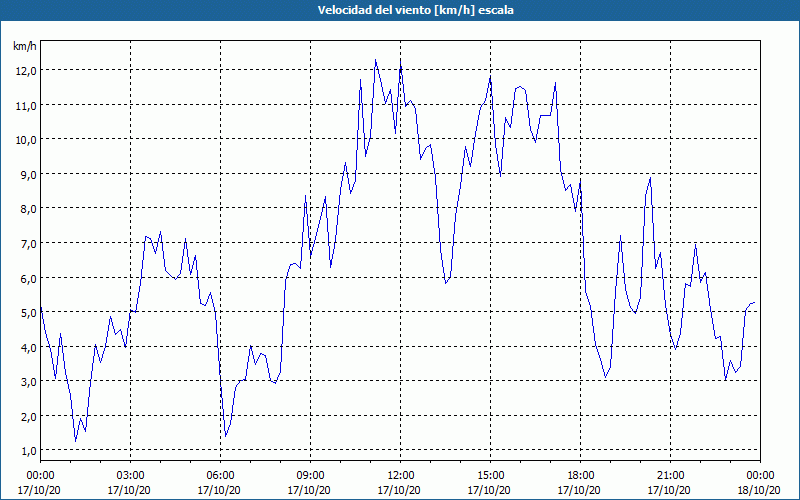
Task: Click the 5,0 y-axis value
Action: click(28, 312)
